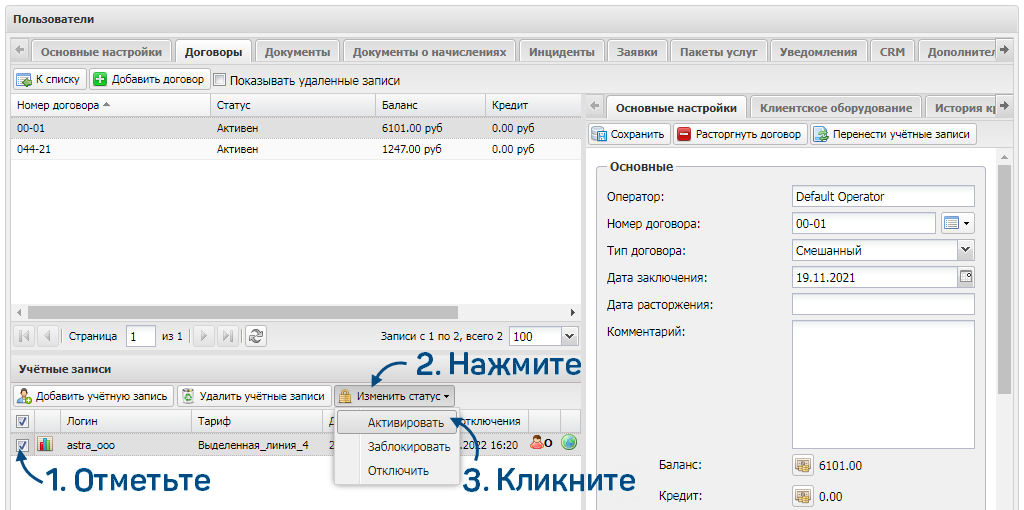Viewport: 1024px width, 510px height.
Task: Select contract row 044-21
Action: tap(295, 149)
